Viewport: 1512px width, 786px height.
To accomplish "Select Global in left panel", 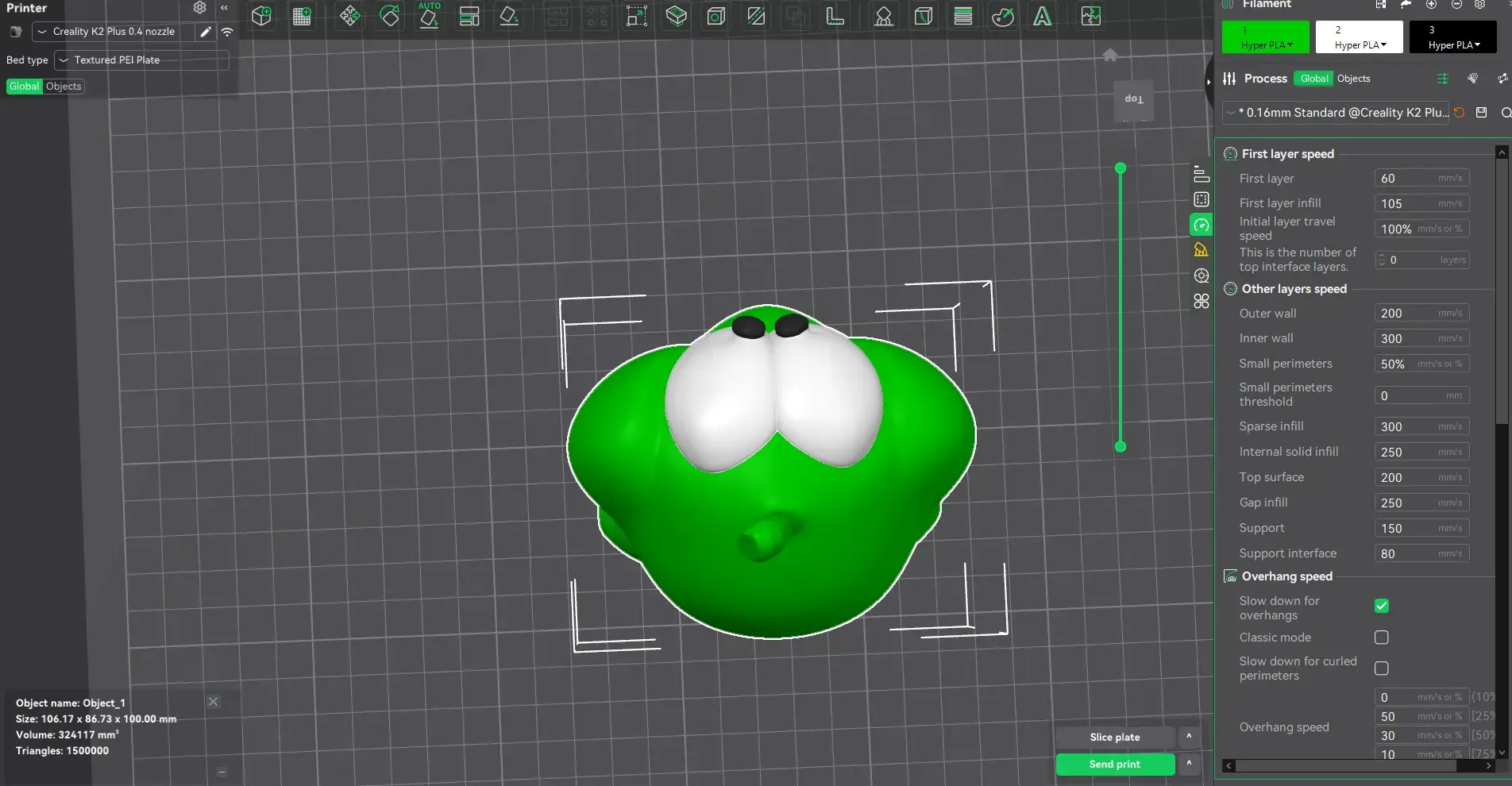I will click(25, 87).
